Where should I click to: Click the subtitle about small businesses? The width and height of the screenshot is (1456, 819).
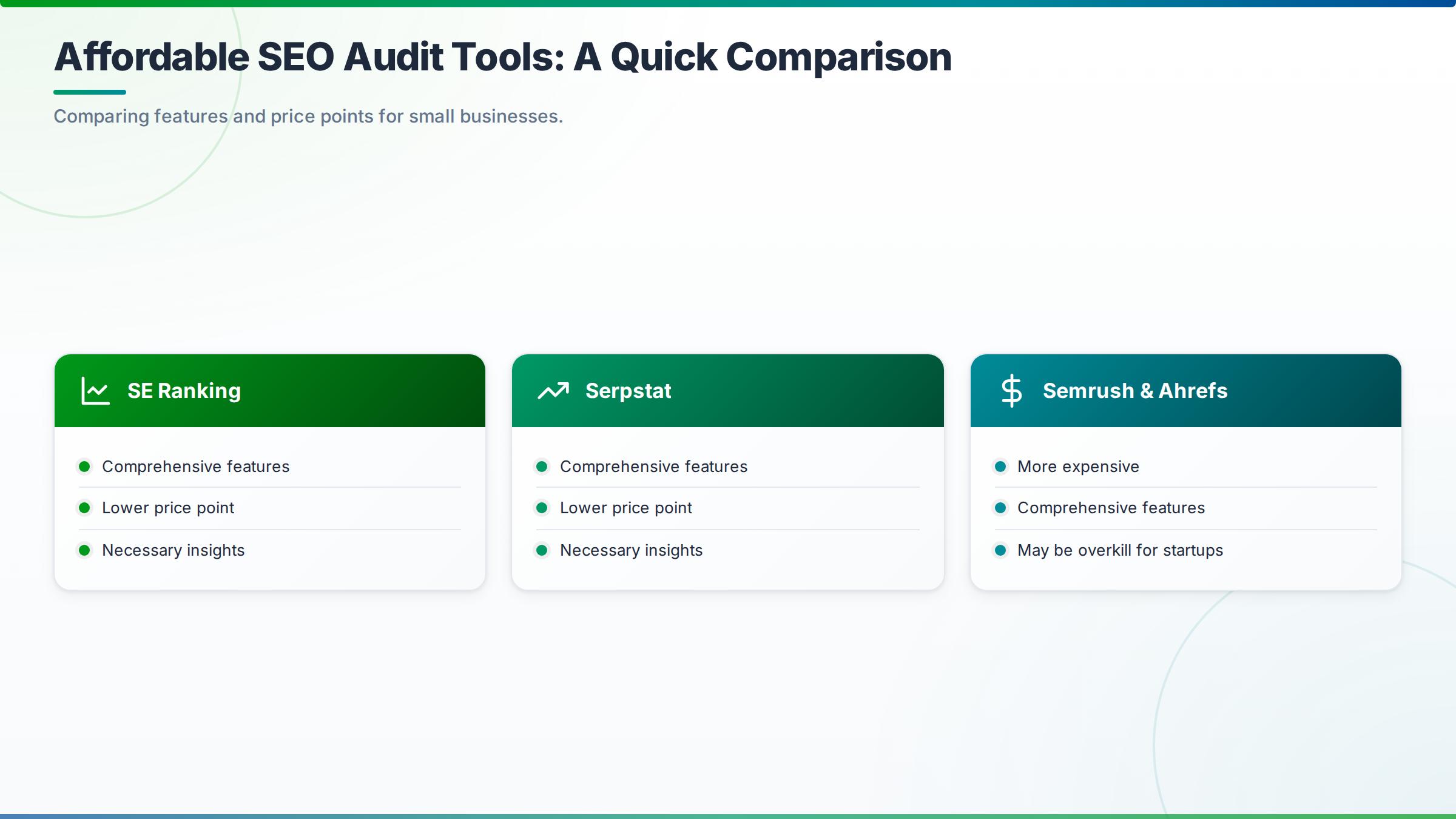pyautogui.click(x=308, y=116)
